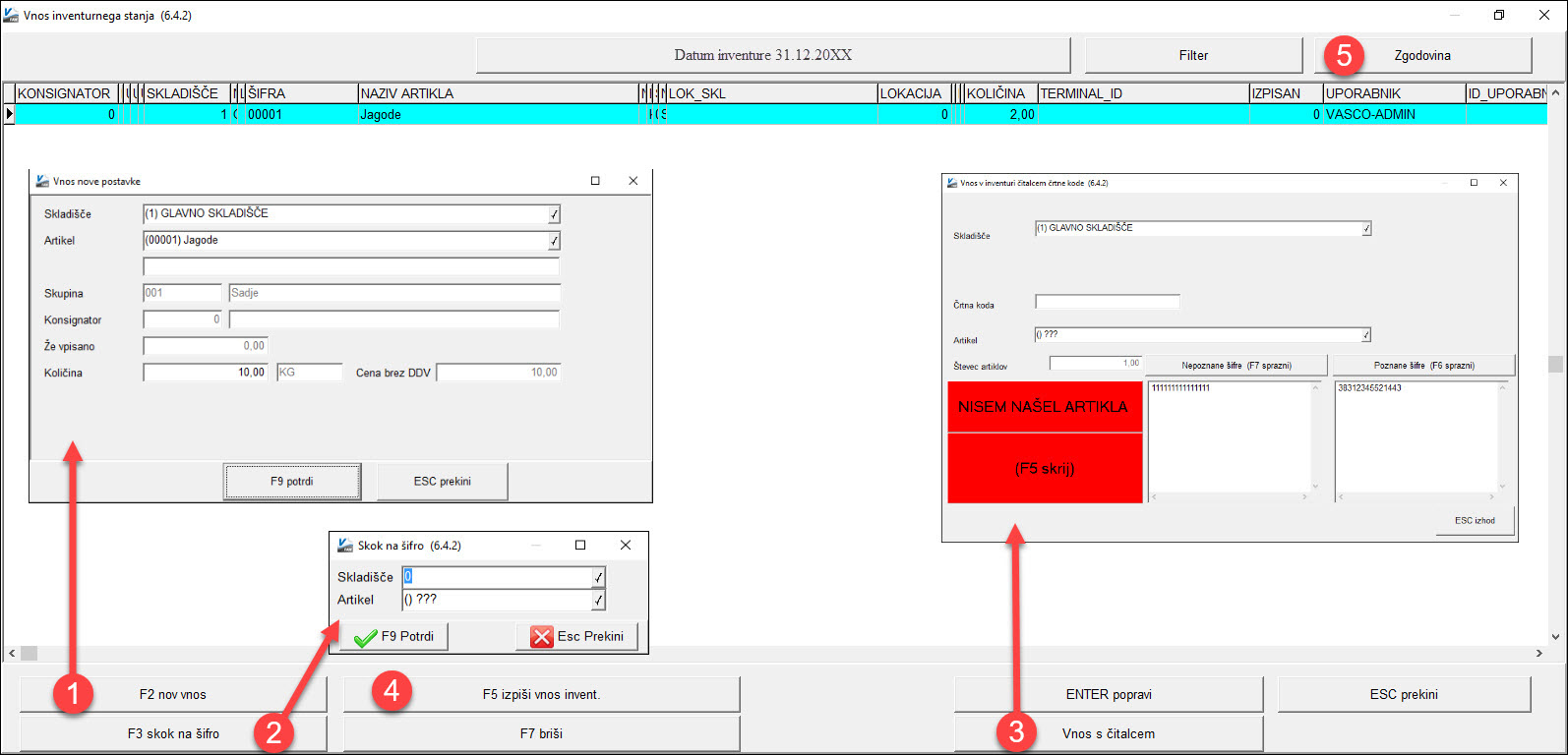Expand the Skladišče dropdown in barcode reader dialog
Screen dimensions: 1568x755
(1366, 229)
